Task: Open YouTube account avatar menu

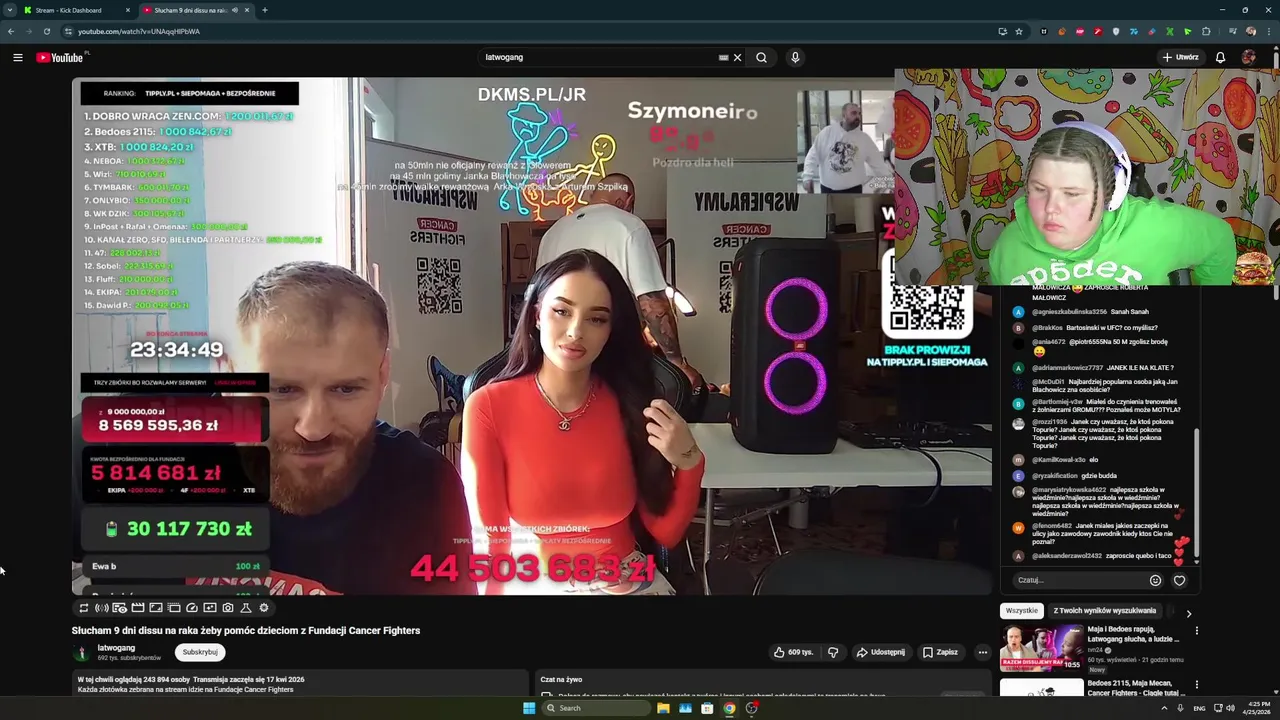Action: (1248, 57)
